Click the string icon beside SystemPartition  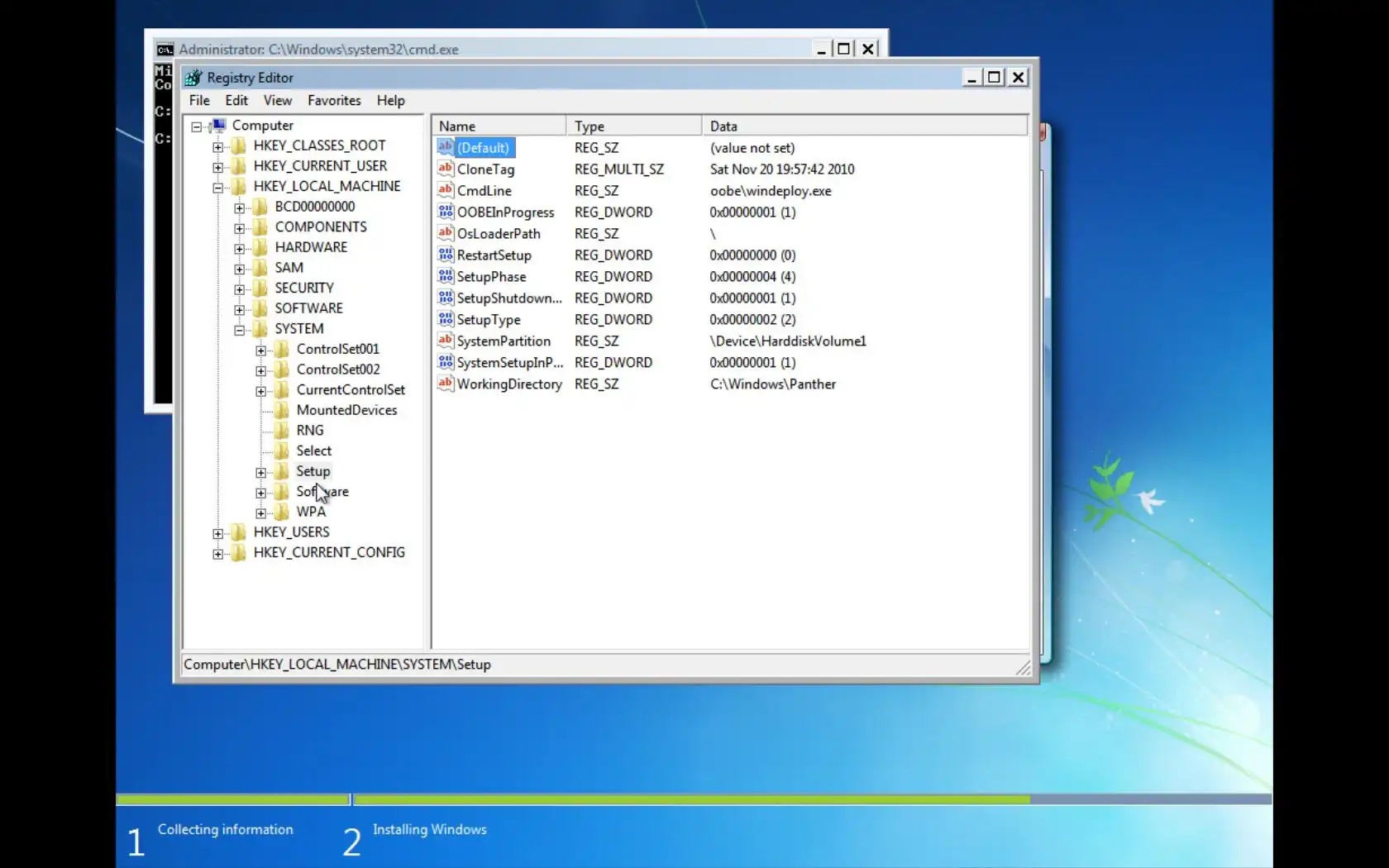446,341
